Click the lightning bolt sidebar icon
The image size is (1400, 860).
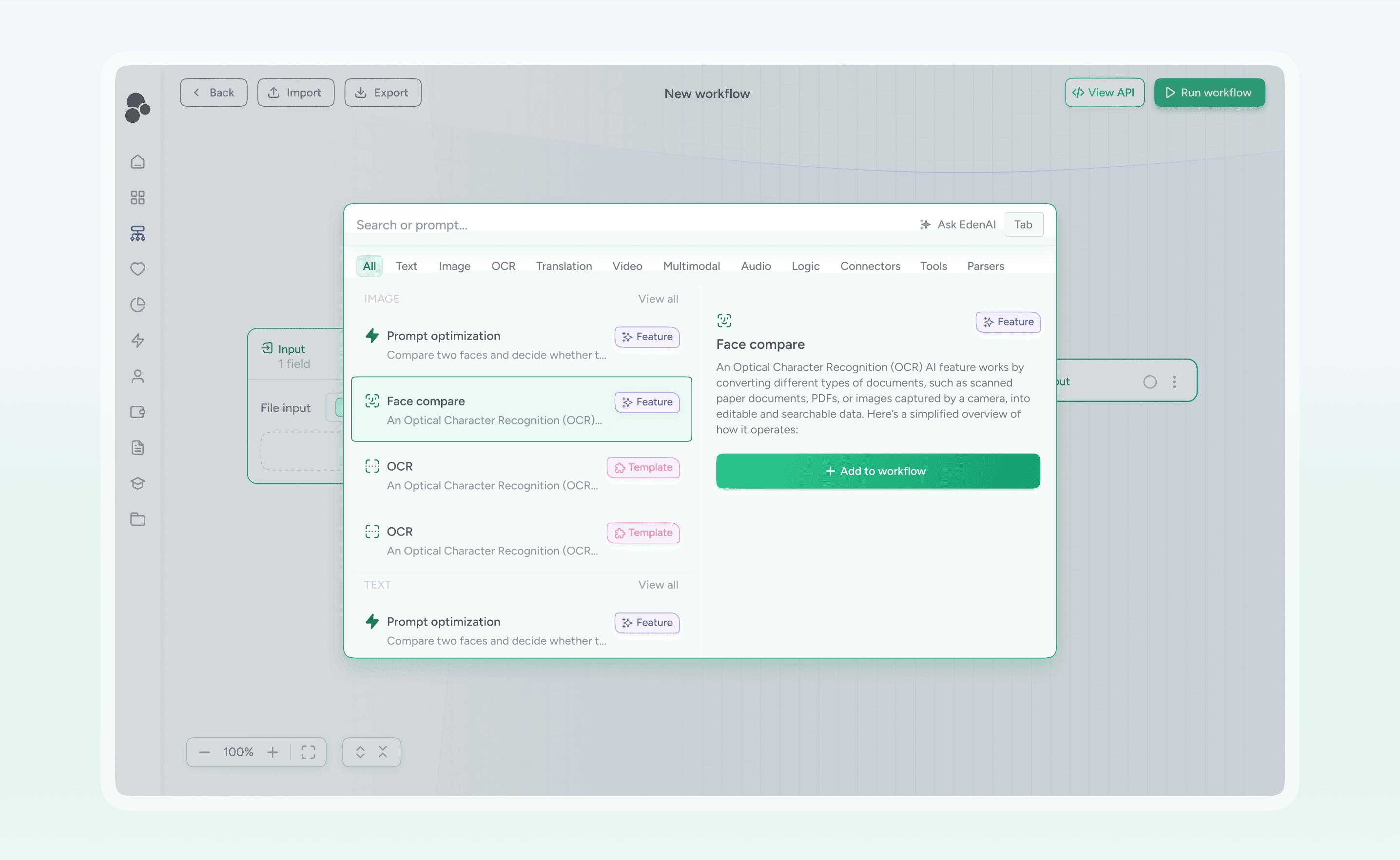tap(137, 340)
